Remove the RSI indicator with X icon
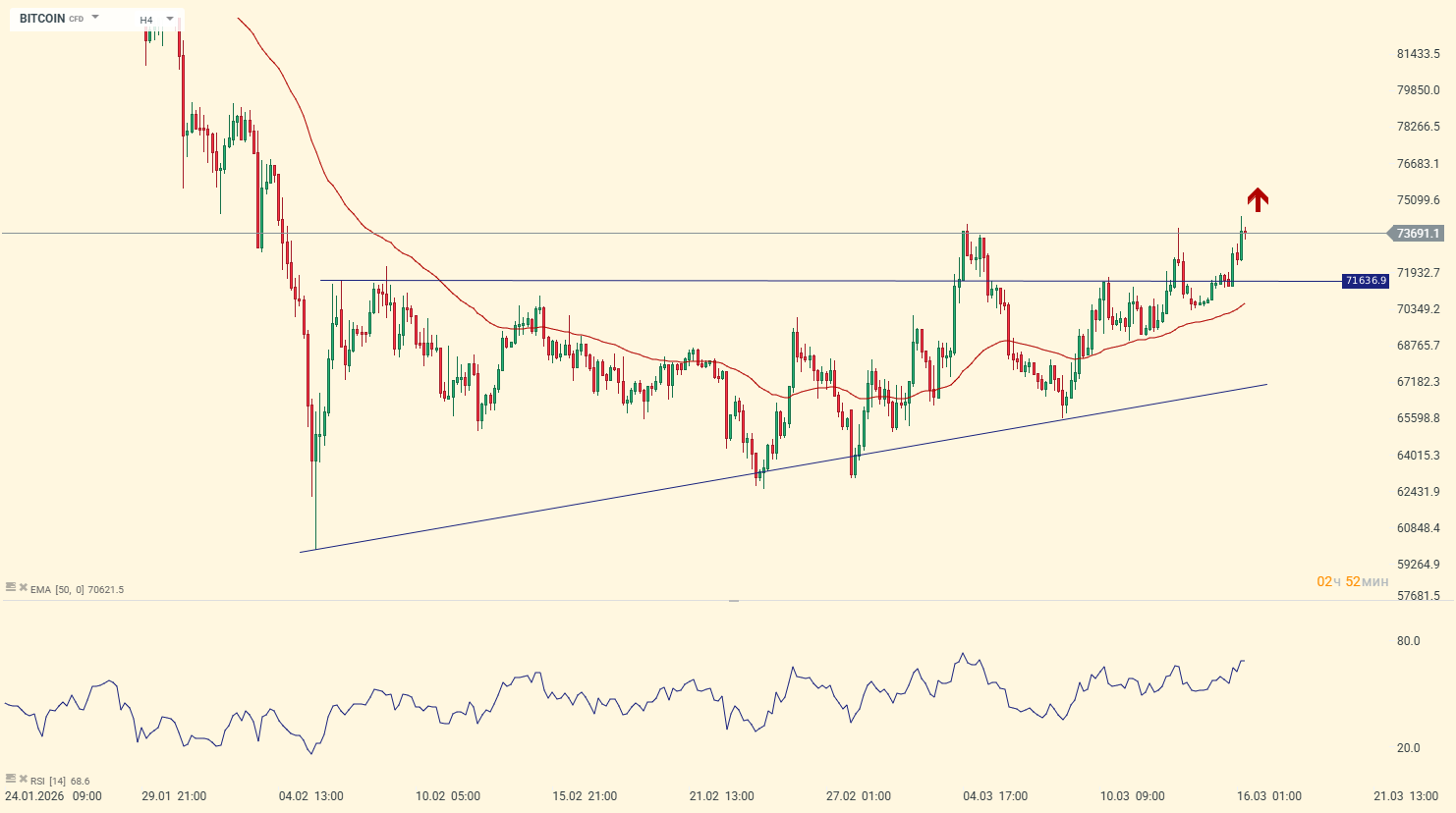 pyautogui.click(x=23, y=779)
